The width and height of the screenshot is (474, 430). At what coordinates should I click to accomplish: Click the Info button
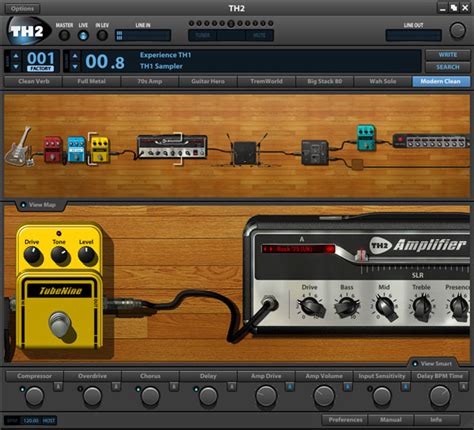click(436, 420)
